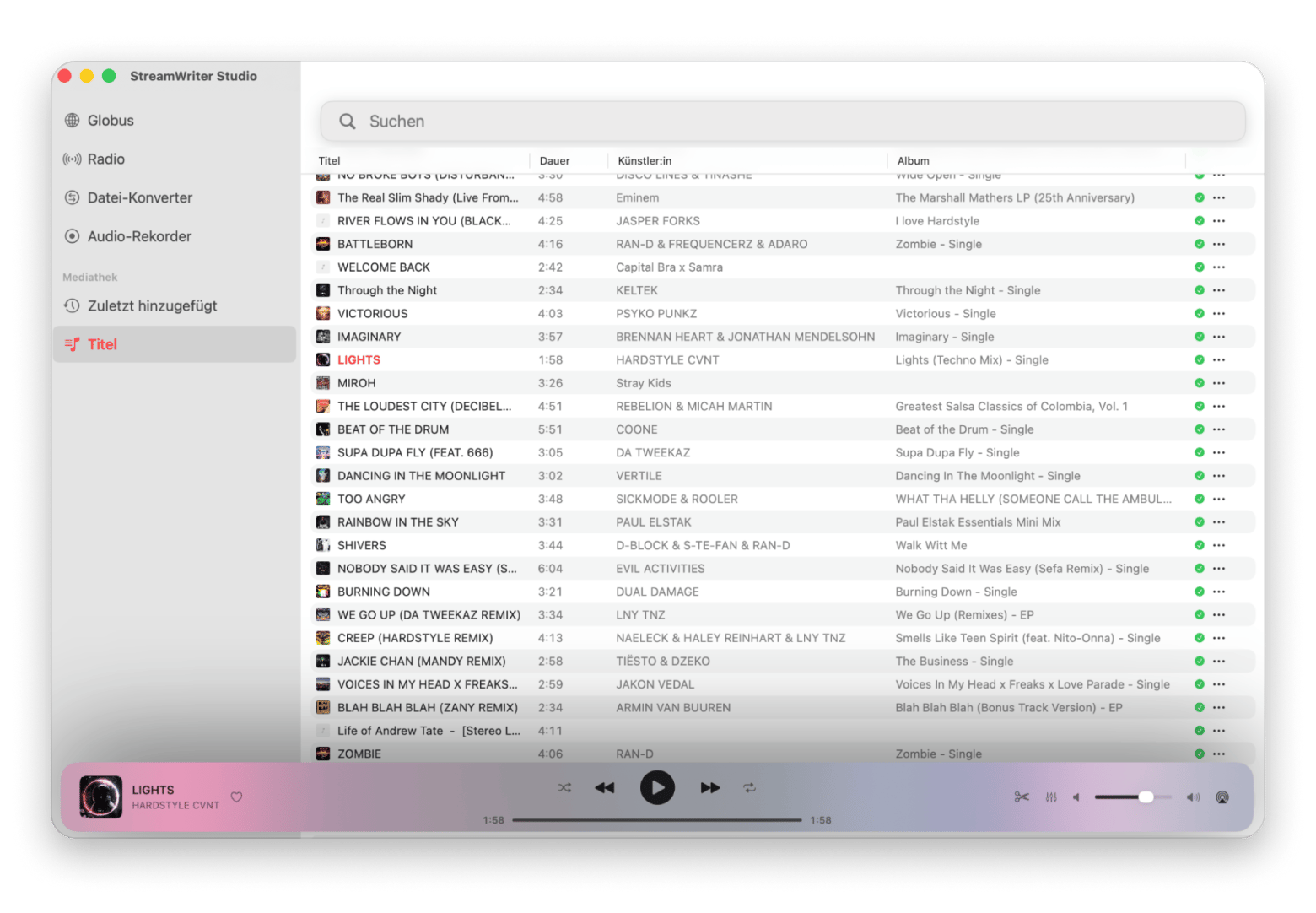Skip to the previous track
The height and width of the screenshot is (913, 1316).
click(605, 788)
